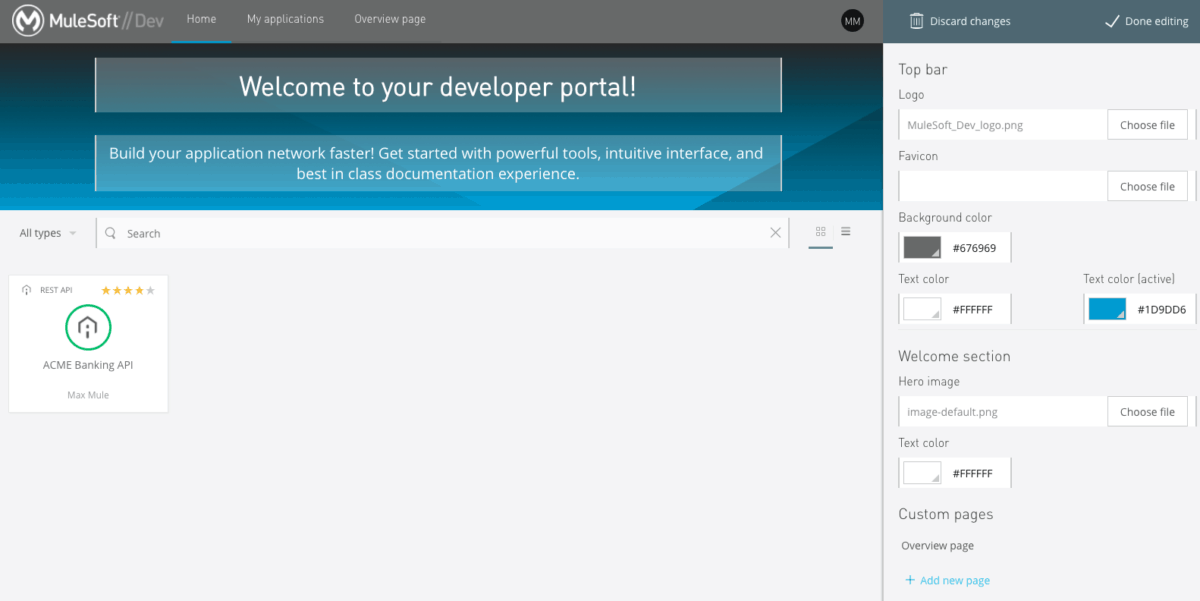The image size is (1200, 601).
Task: Click the REST API type icon
Action: click(26, 289)
